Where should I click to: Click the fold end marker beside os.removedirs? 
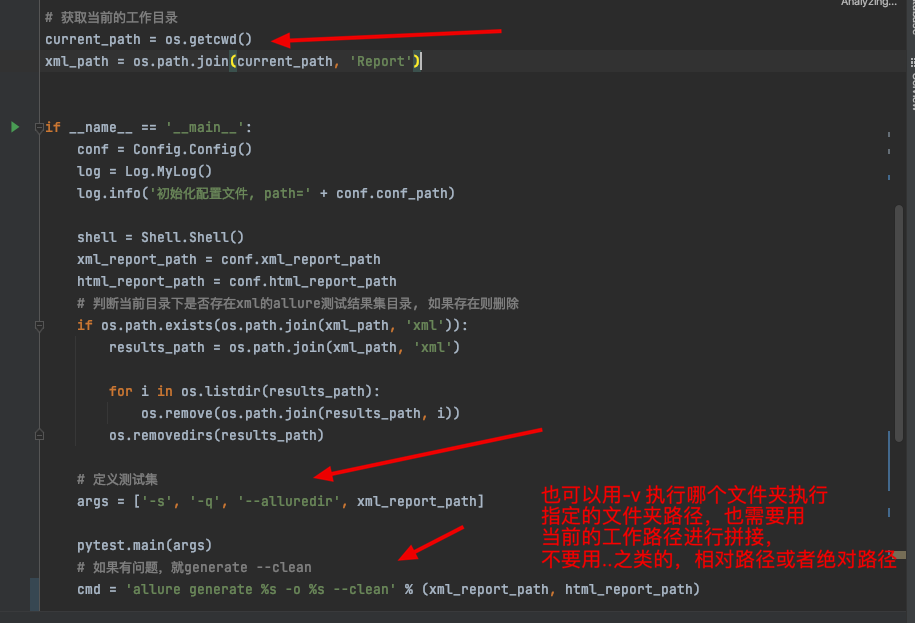coord(39,435)
